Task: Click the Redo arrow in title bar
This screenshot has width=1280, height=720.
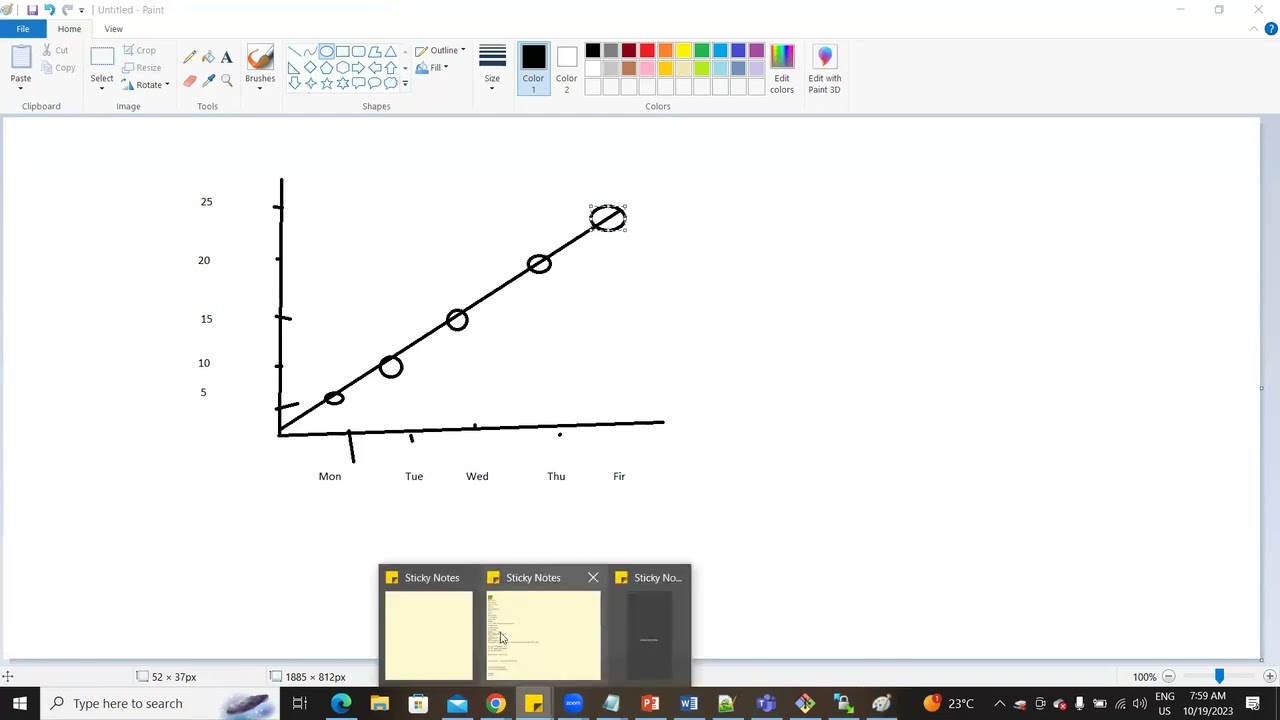Action: point(67,10)
